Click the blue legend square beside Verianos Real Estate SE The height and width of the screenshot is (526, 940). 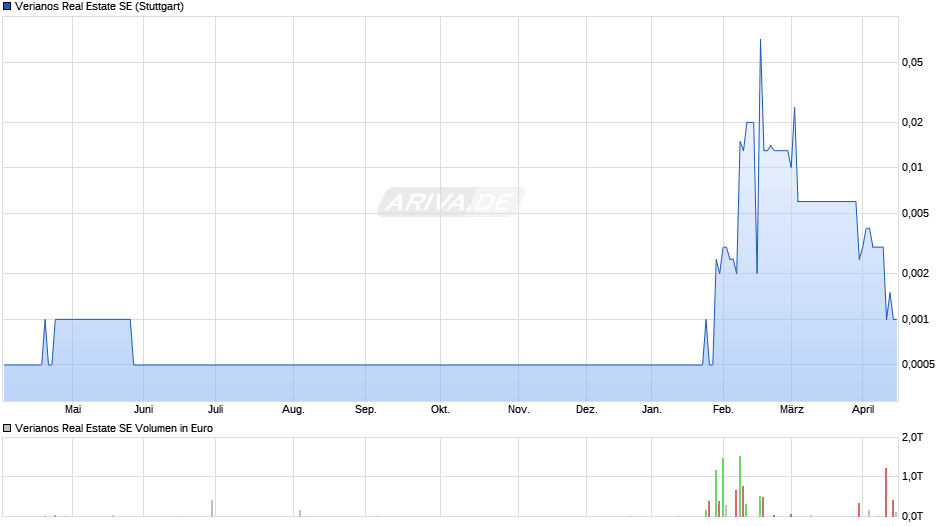(x=7, y=7)
